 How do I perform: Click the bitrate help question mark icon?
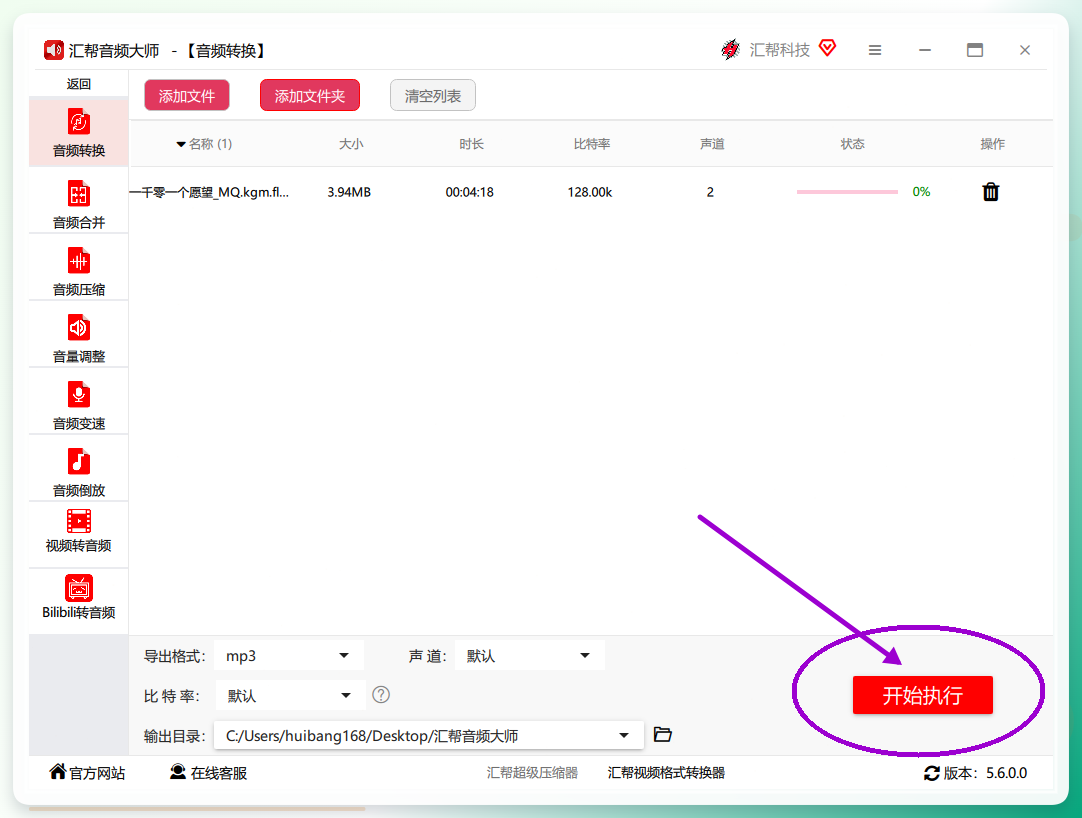[381, 695]
